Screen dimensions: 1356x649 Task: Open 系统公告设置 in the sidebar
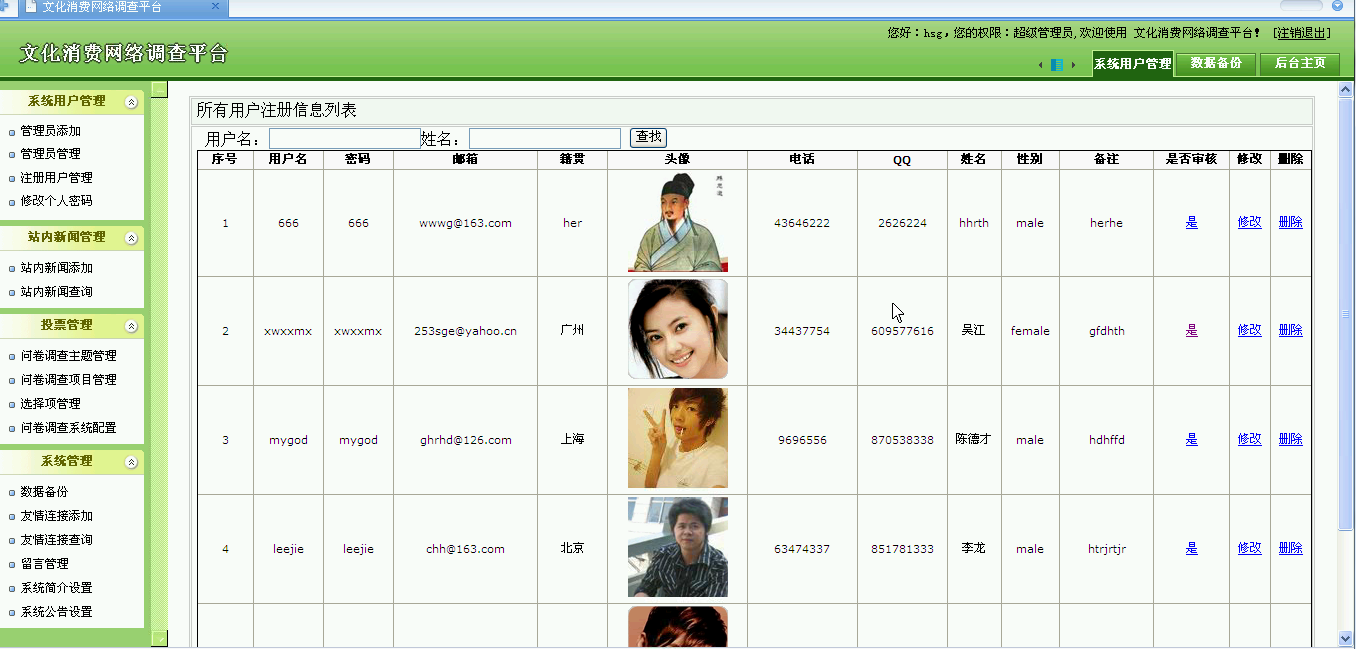[56, 612]
